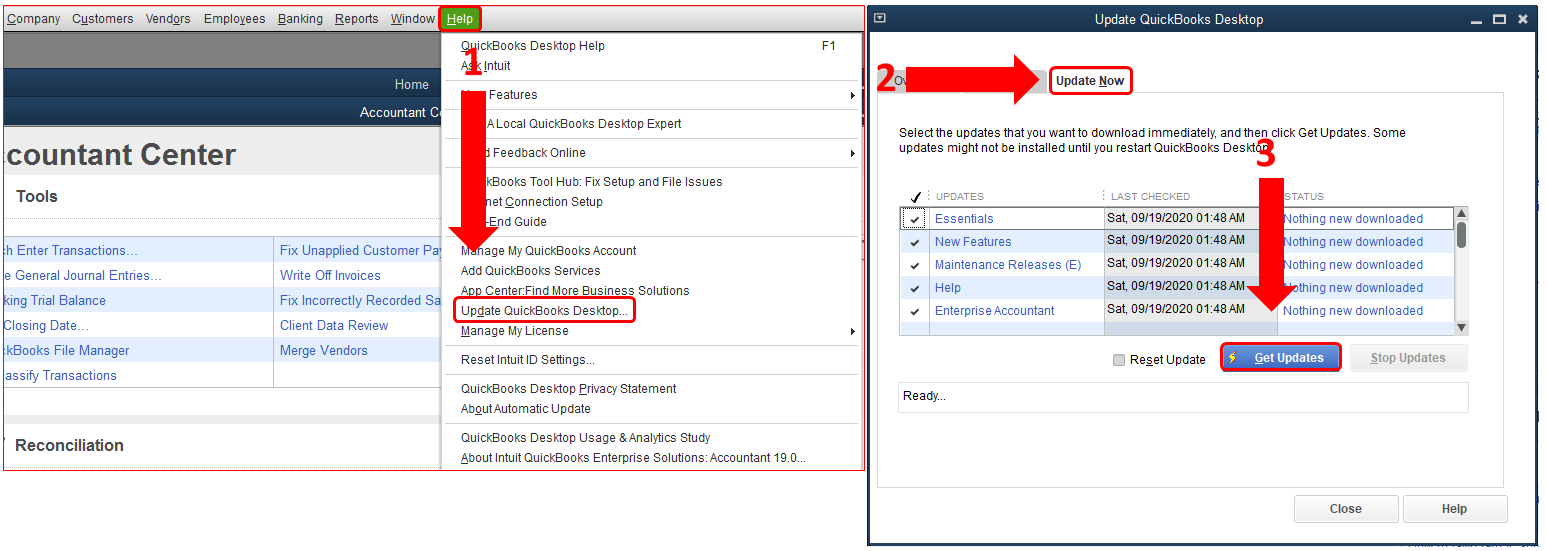The width and height of the screenshot is (1546, 551).
Task: Expand Manage My License submenu arrow
Action: [x=852, y=331]
